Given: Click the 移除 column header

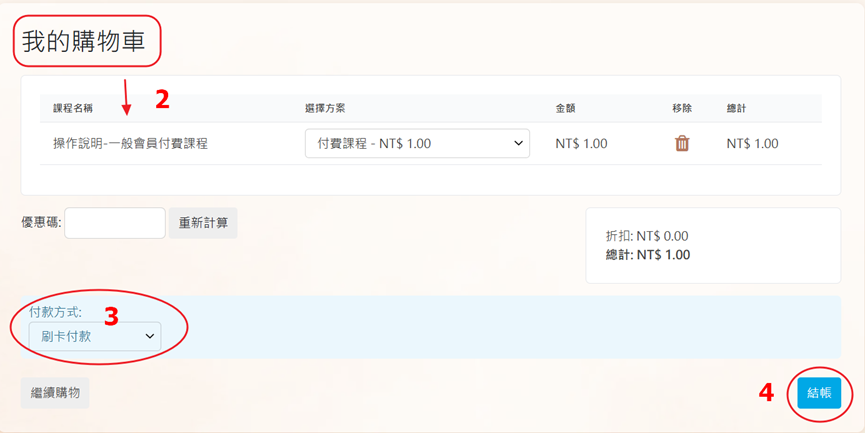Looking at the screenshot, I should [682, 108].
